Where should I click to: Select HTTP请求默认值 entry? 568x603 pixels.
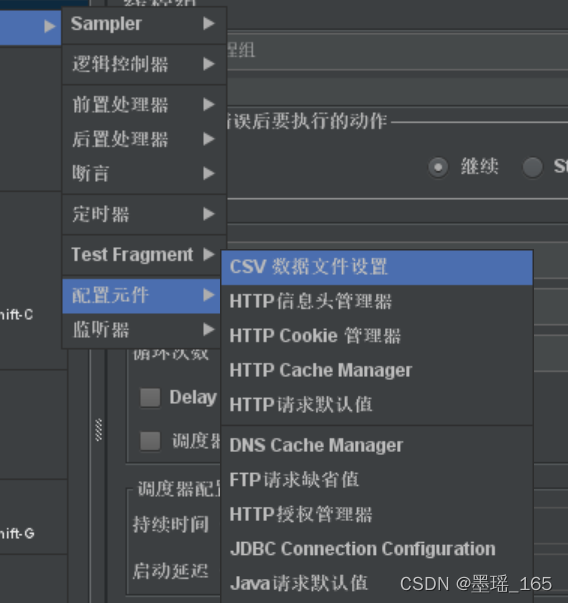tap(377, 405)
